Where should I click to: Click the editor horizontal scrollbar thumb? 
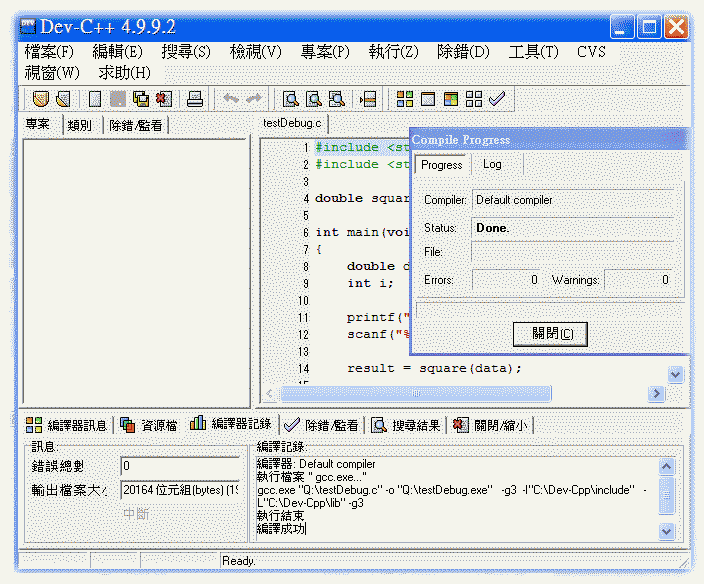coord(416,394)
